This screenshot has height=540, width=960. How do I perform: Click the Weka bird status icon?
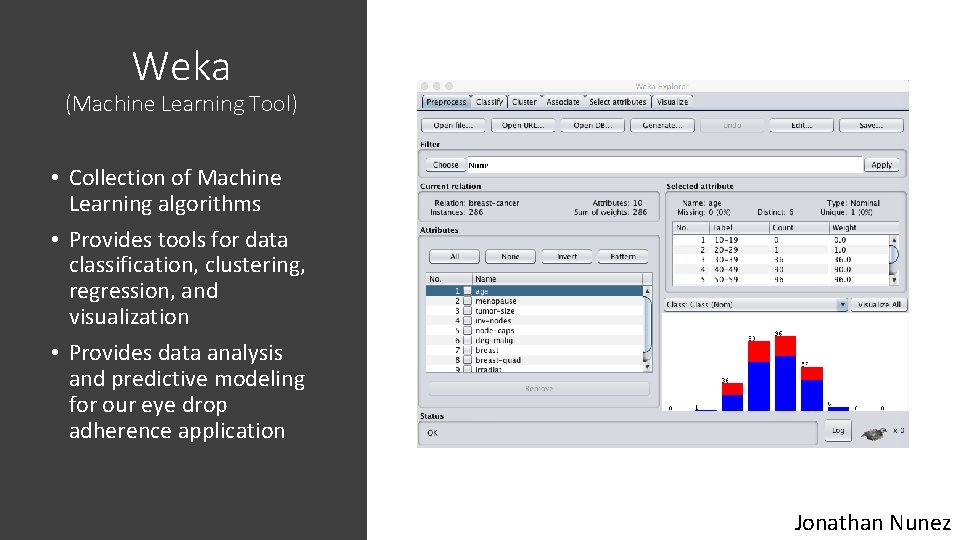874,433
